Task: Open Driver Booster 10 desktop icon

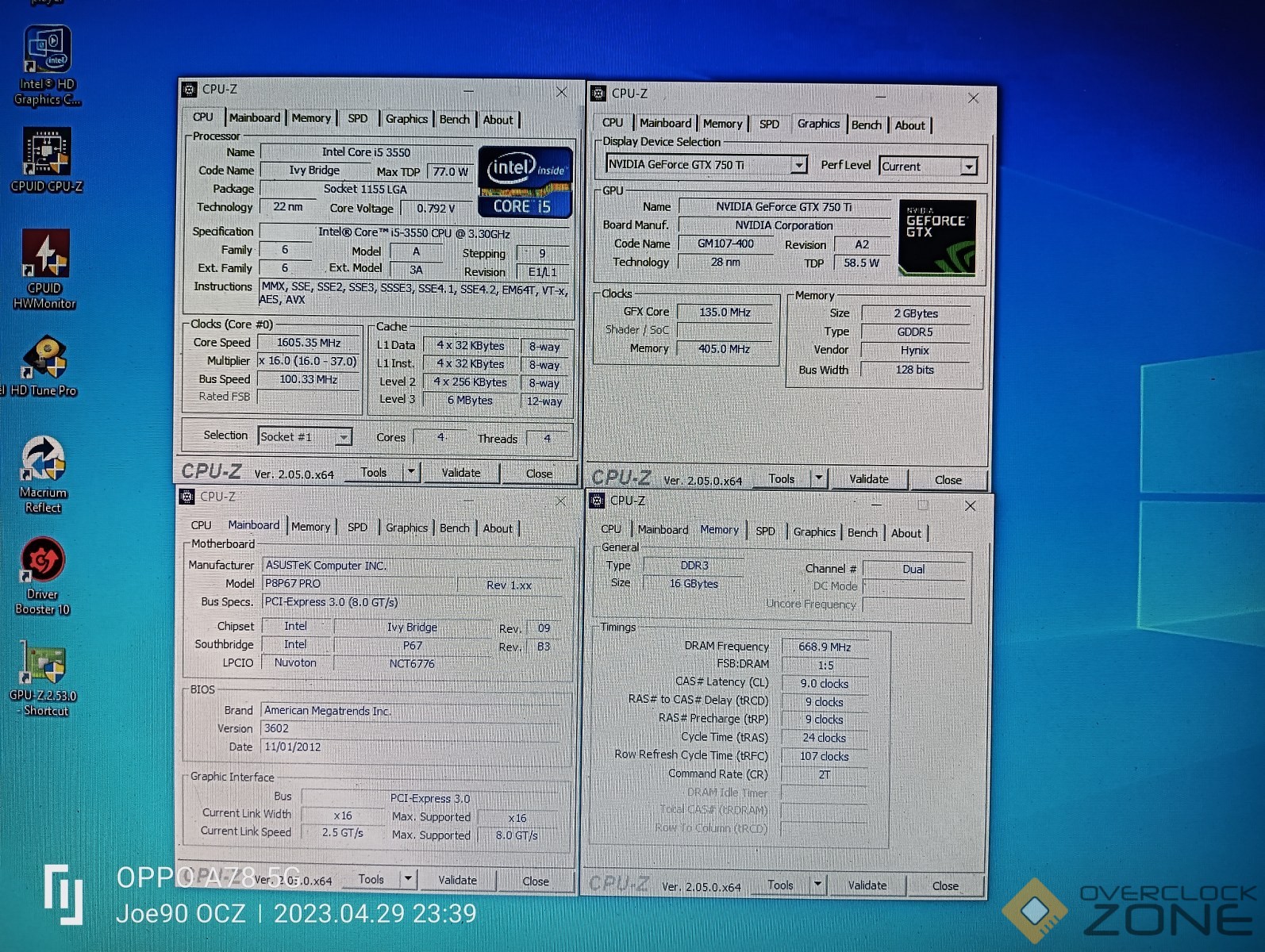Action: click(x=43, y=576)
